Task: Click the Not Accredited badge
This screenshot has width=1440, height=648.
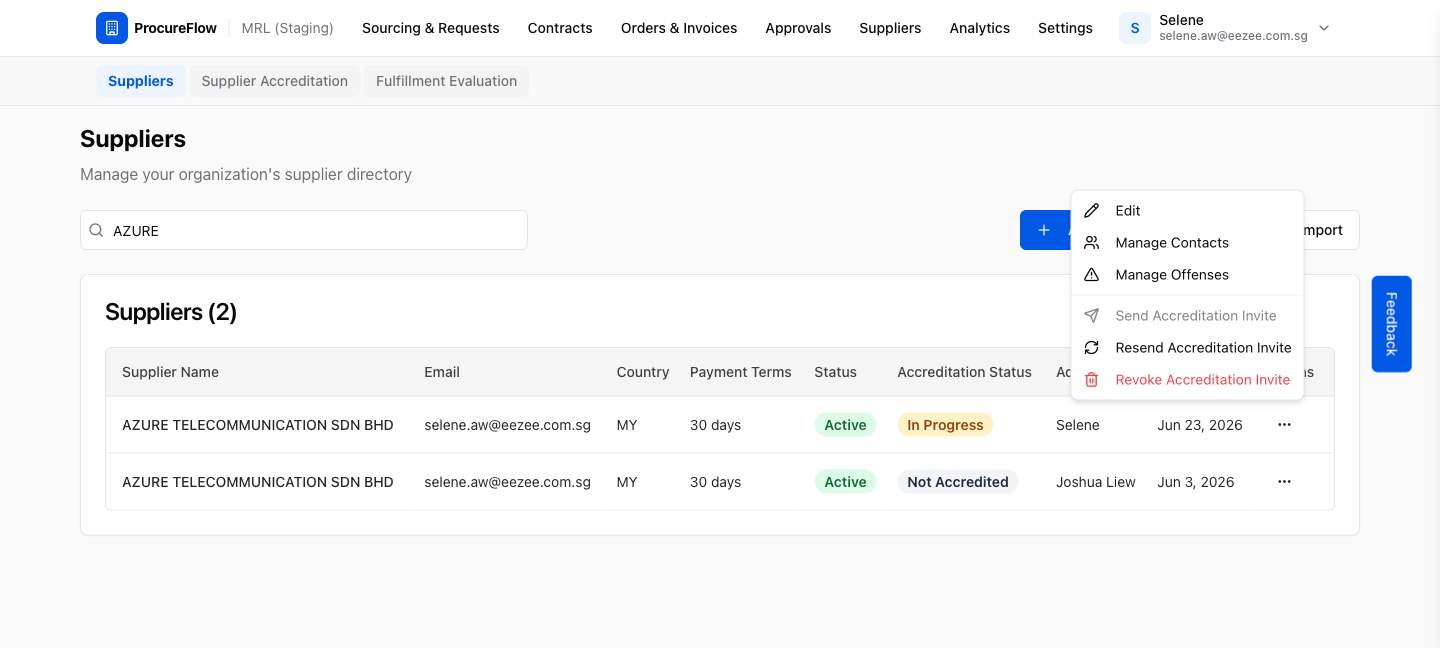Action: [958, 482]
